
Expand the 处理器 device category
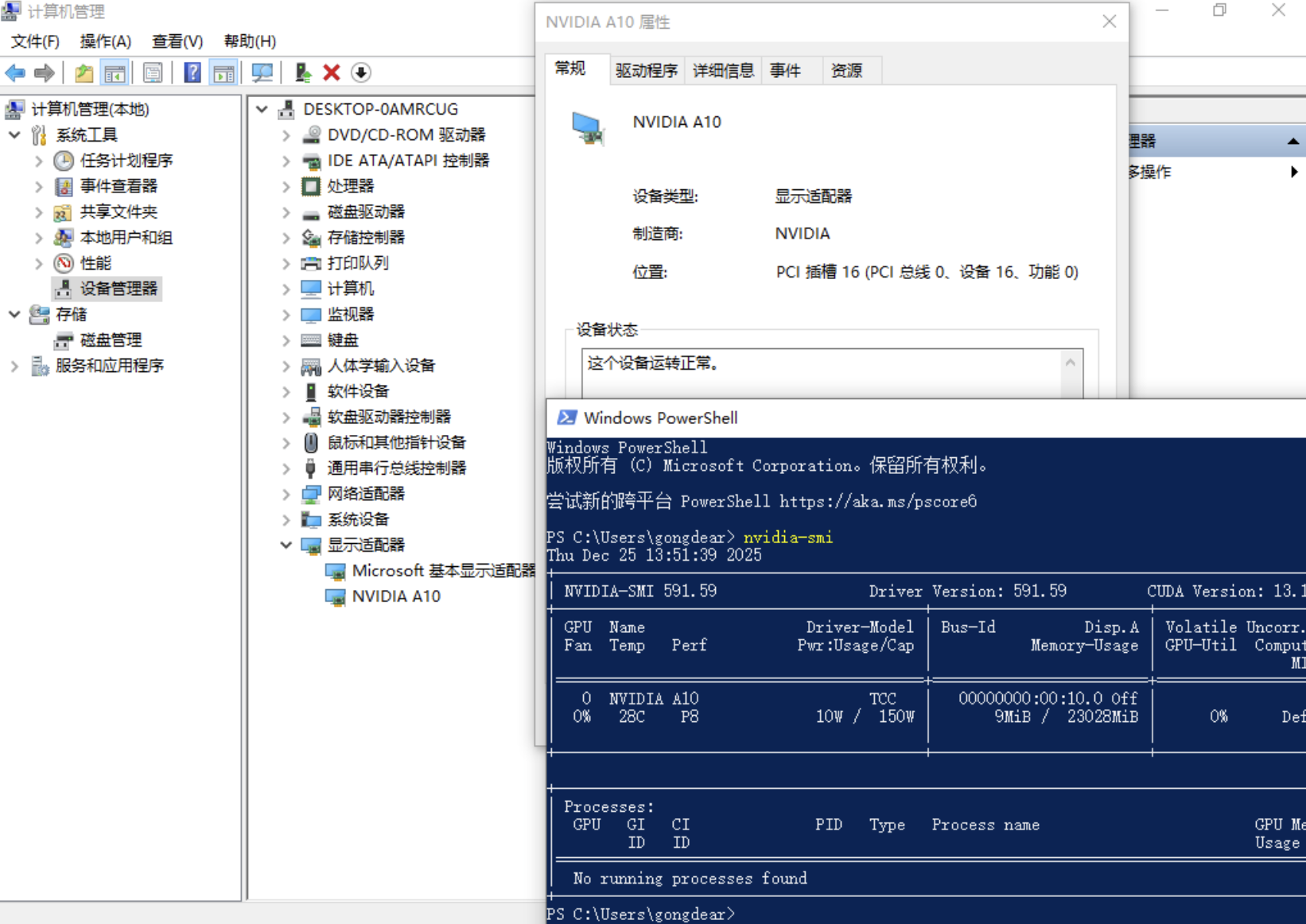[x=286, y=186]
